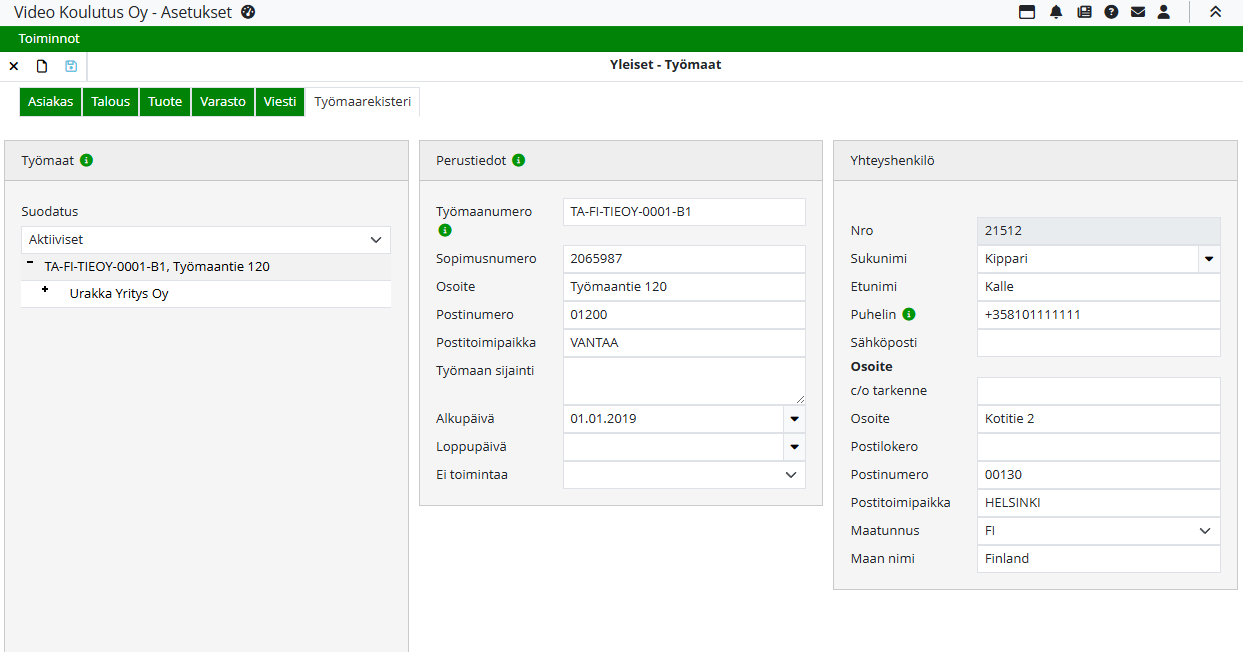Collapse the TA-FI-TIEOY-0001-B1 tree node
This screenshot has width=1243, height=652.
click(x=30, y=262)
